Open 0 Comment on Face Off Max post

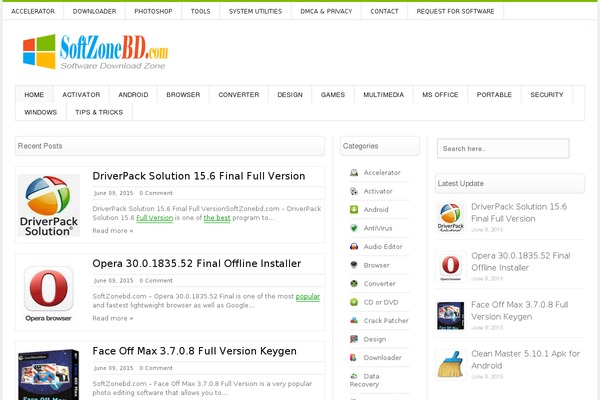tap(156, 368)
